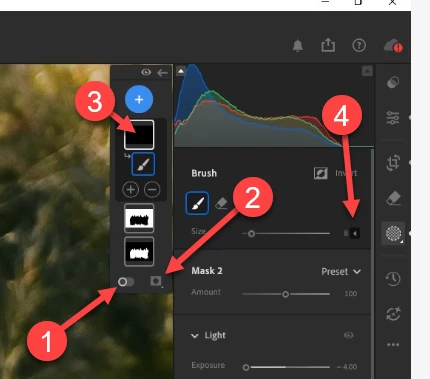Toggle highlight clipping triangle in histogram
Image resolution: width=430 pixels, height=379 pixels.
tap(367, 71)
